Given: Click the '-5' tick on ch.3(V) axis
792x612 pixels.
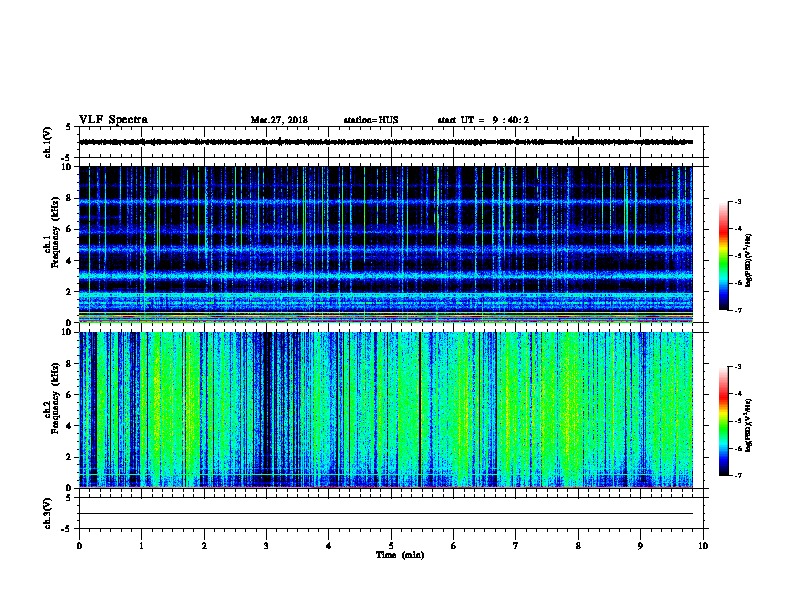Looking at the screenshot, I should coord(67,529).
